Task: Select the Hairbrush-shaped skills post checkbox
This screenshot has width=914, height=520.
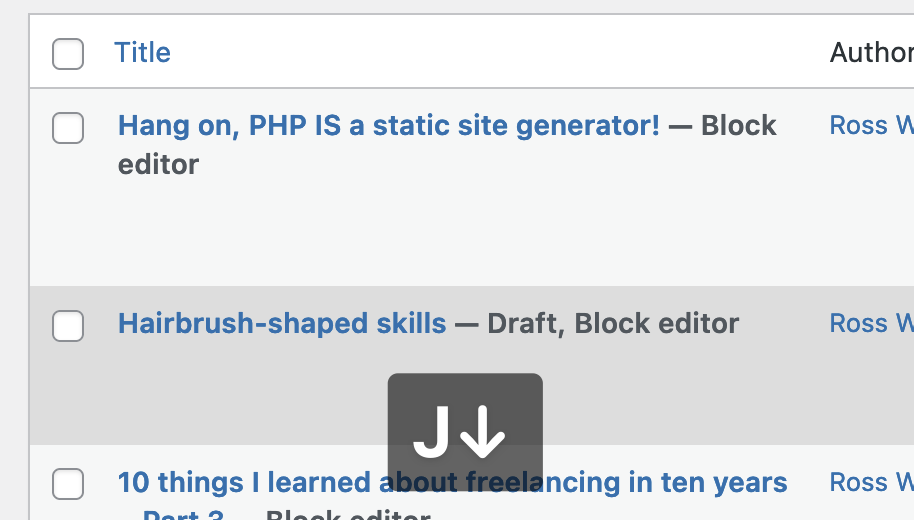Action: tap(68, 326)
